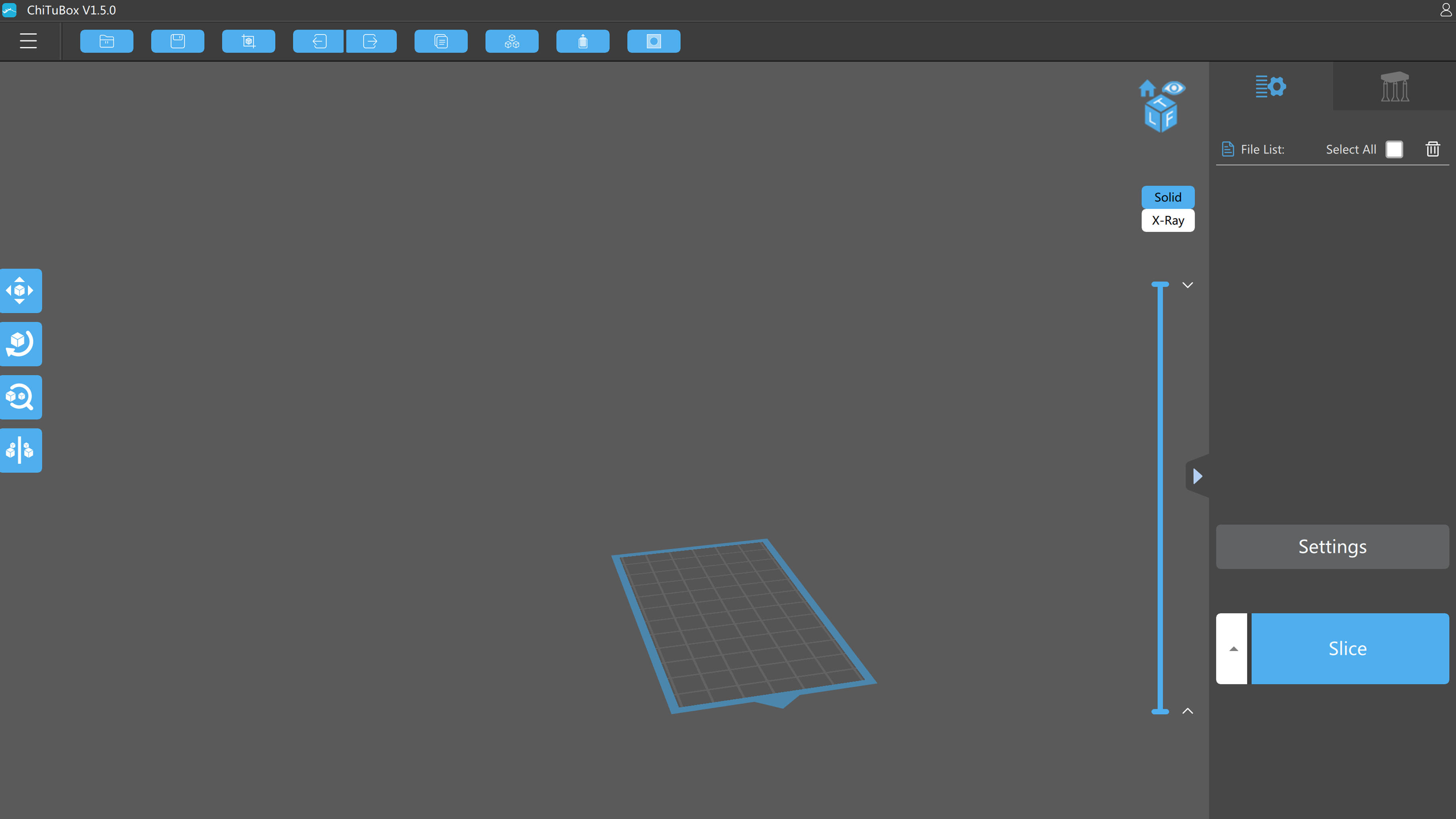Screen dimensions: 1456x819
Task: Click the Undo arrow toolbar button
Action: (318, 41)
